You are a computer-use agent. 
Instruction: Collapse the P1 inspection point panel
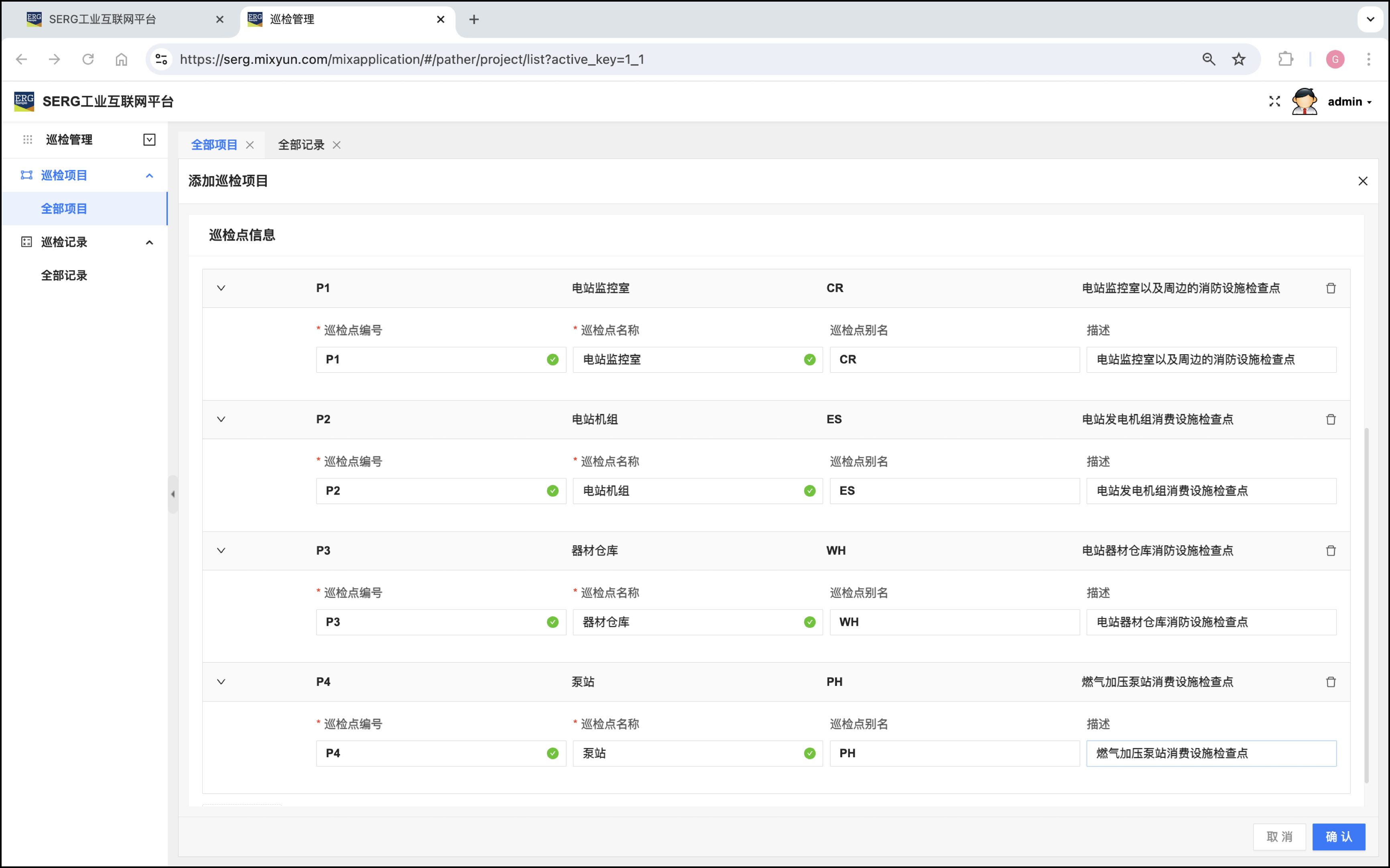coord(221,288)
